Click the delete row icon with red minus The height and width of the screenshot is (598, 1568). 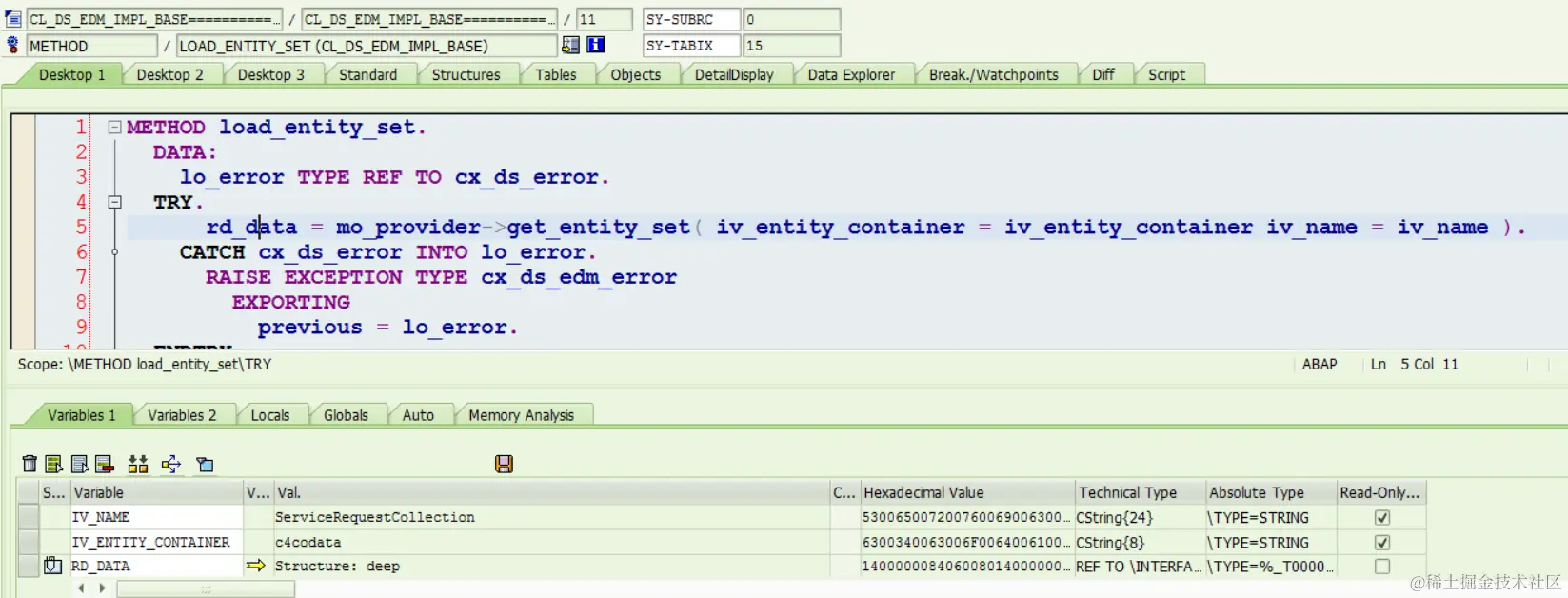click(x=105, y=464)
